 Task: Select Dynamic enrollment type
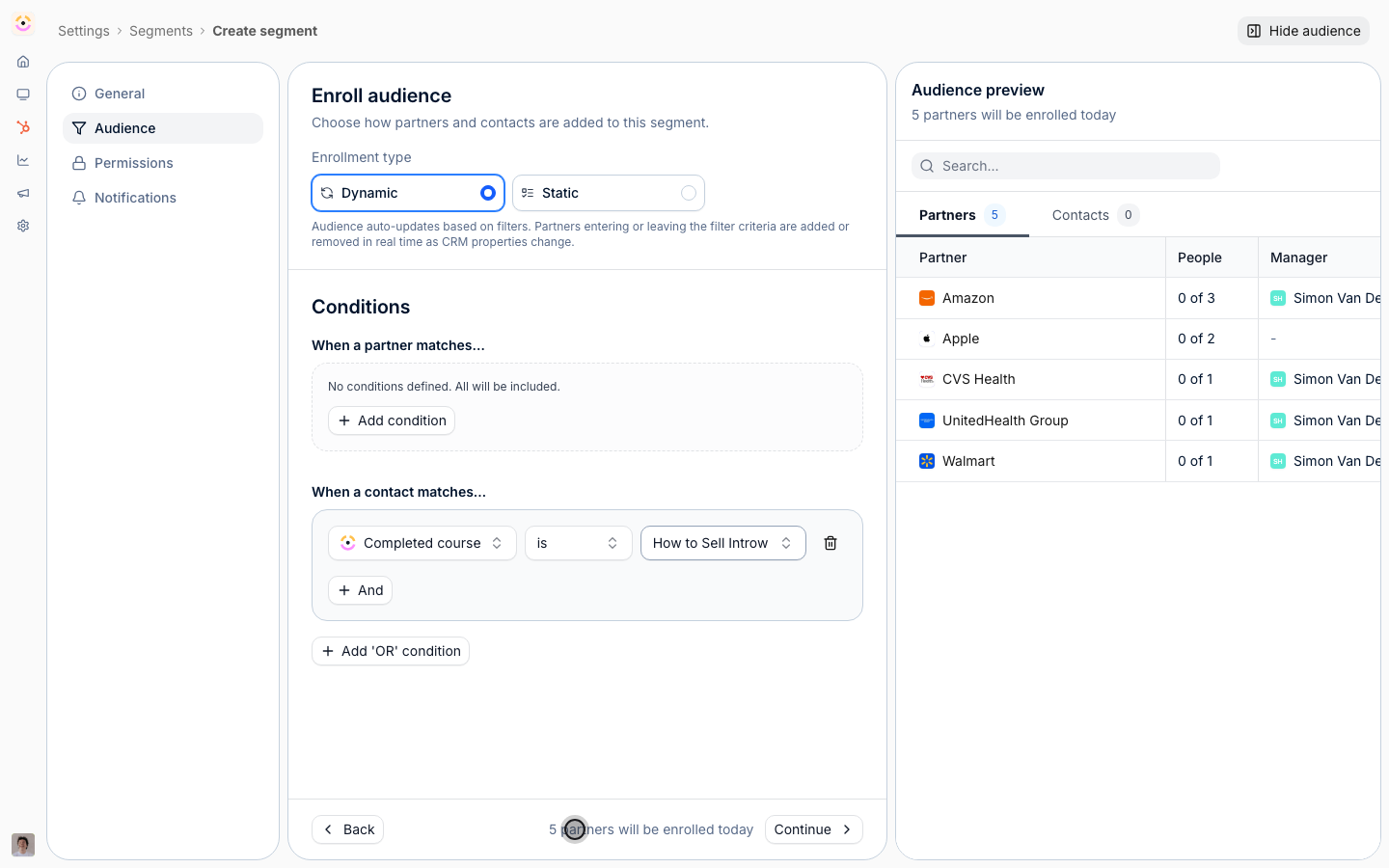pos(408,193)
